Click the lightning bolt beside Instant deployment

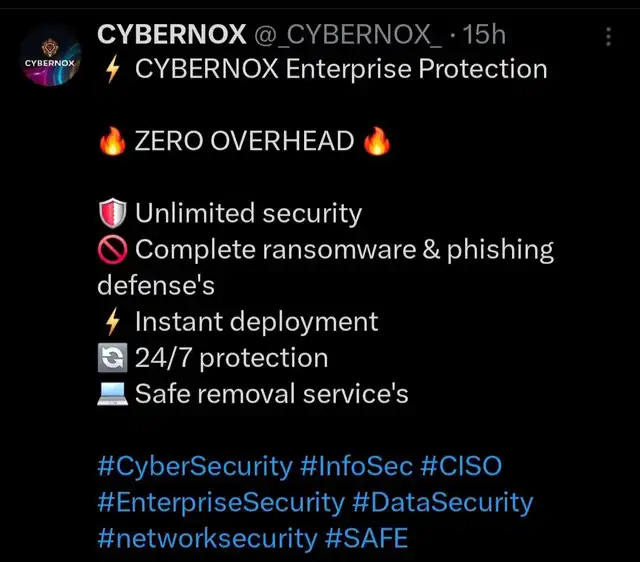pyautogui.click(x=112, y=322)
